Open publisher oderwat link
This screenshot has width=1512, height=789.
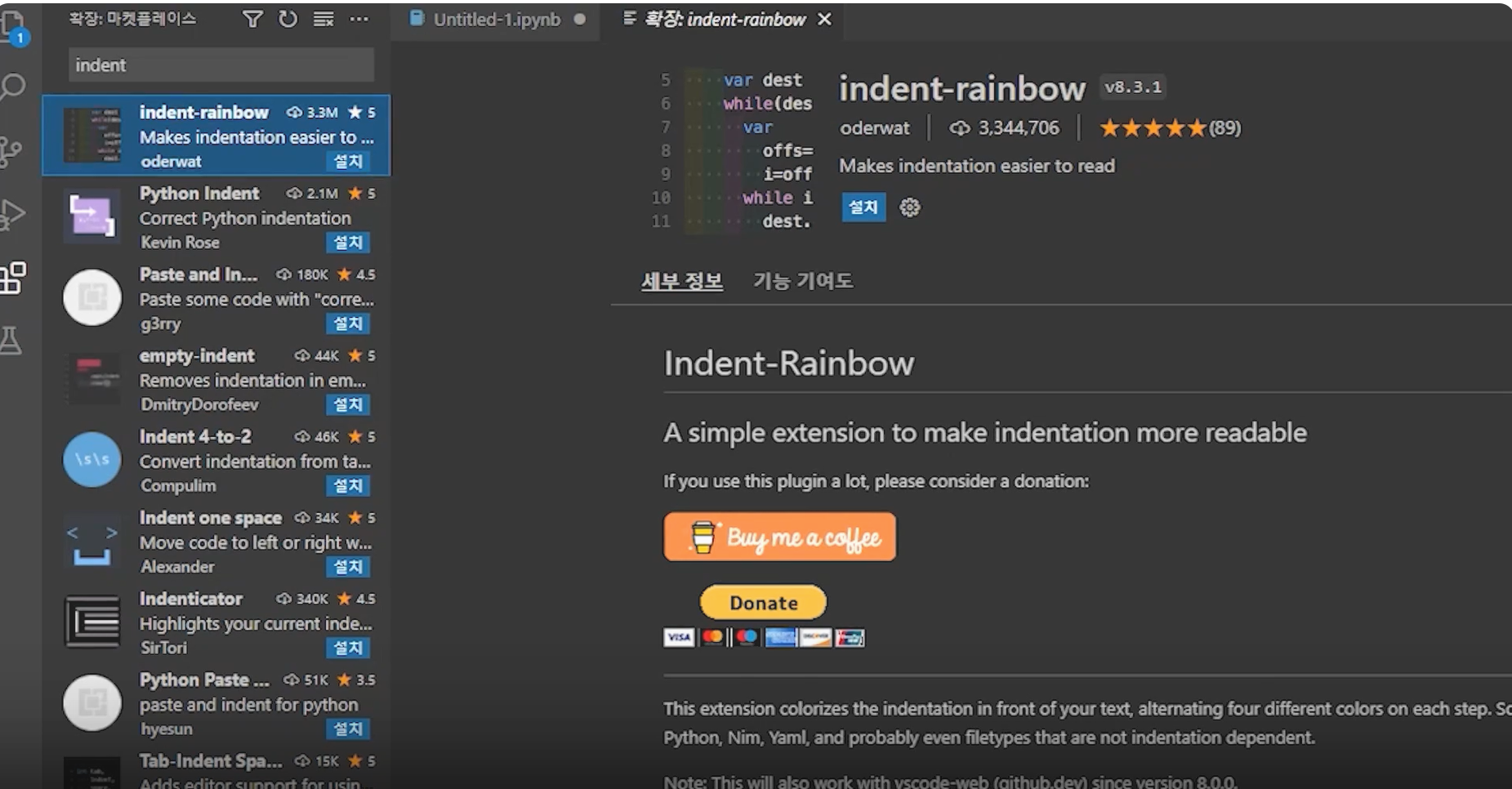pos(874,128)
